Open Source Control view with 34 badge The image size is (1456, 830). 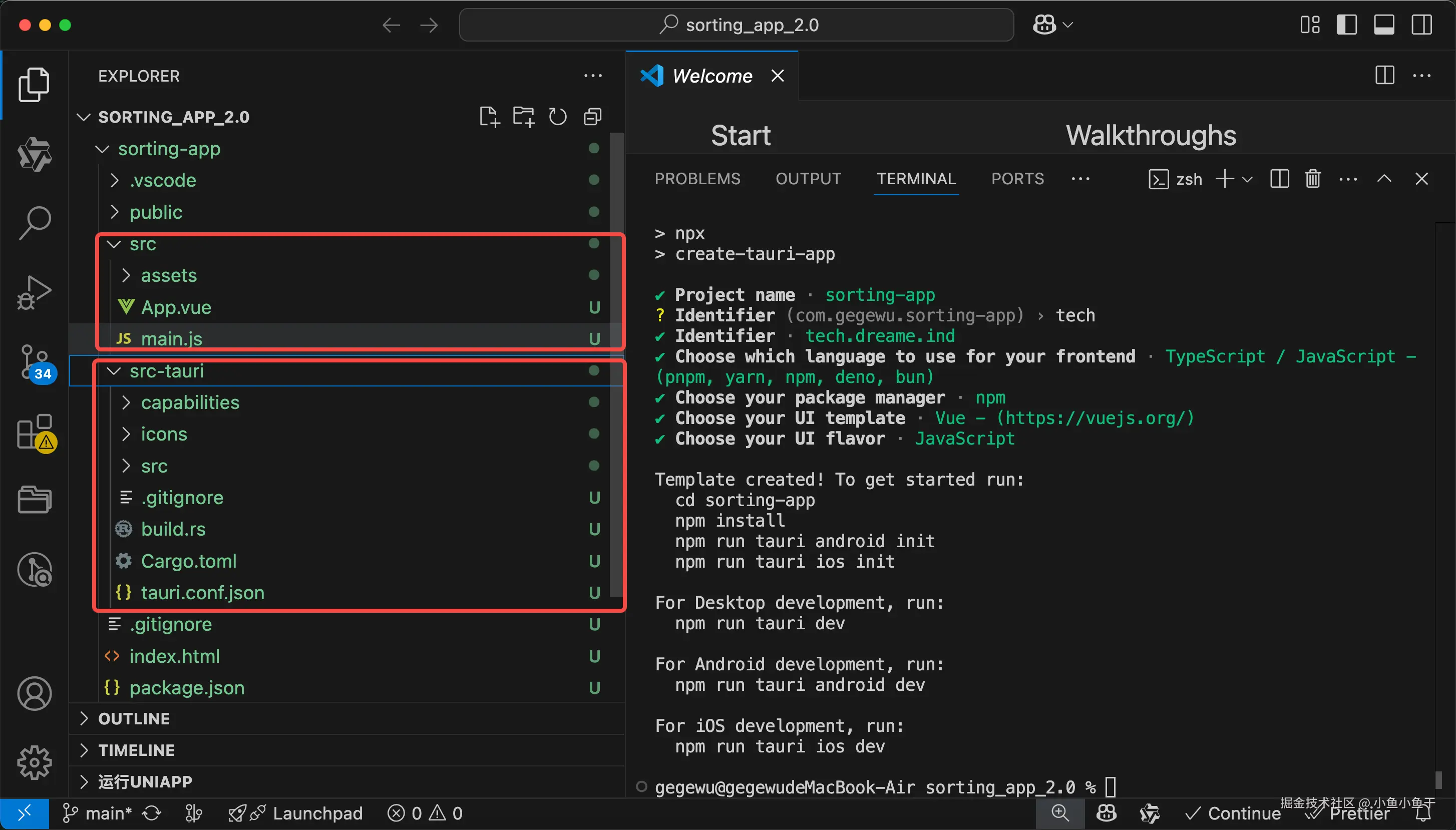pos(34,362)
